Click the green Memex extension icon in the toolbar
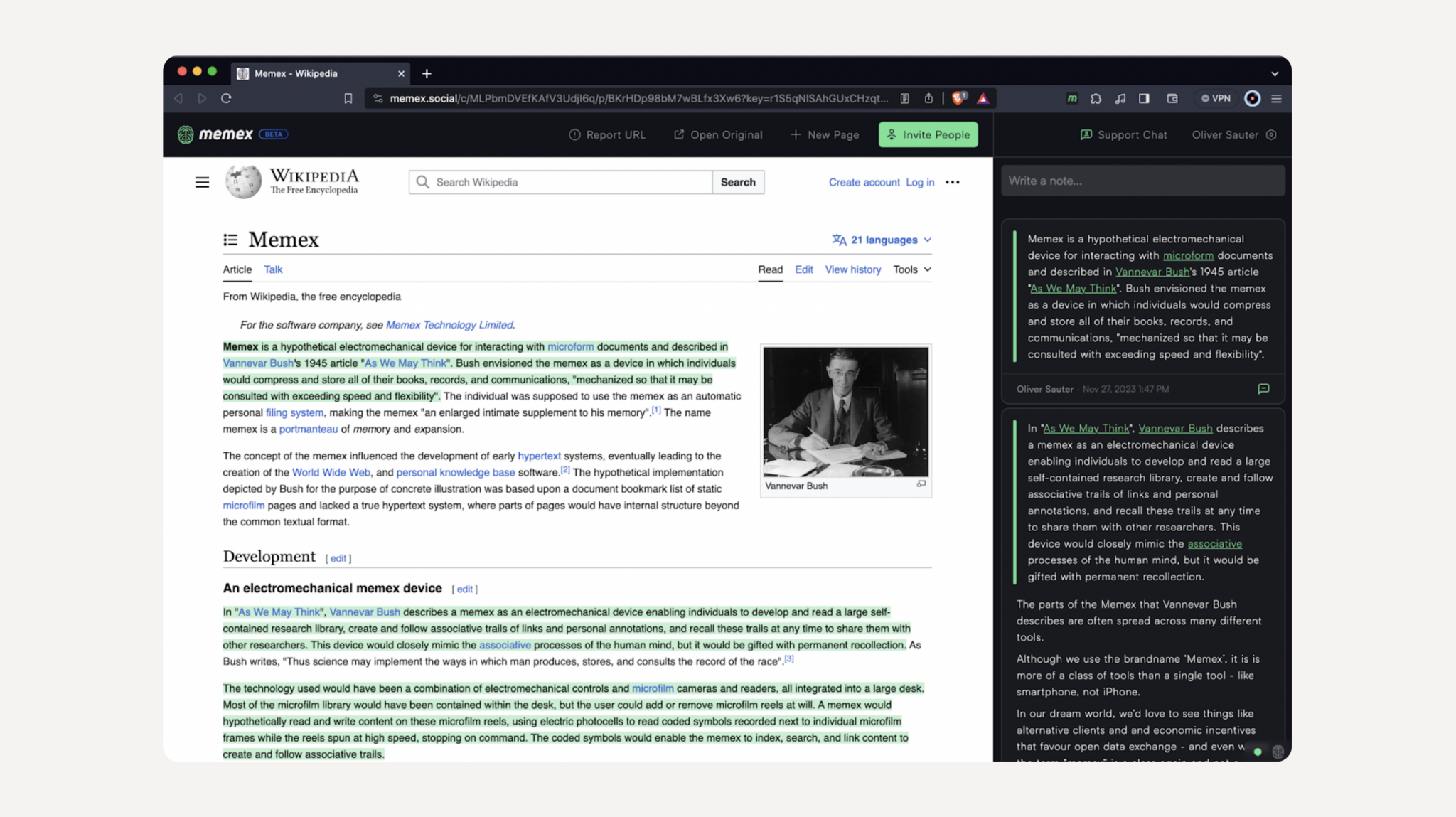This screenshot has height=817, width=1456. (x=1071, y=98)
